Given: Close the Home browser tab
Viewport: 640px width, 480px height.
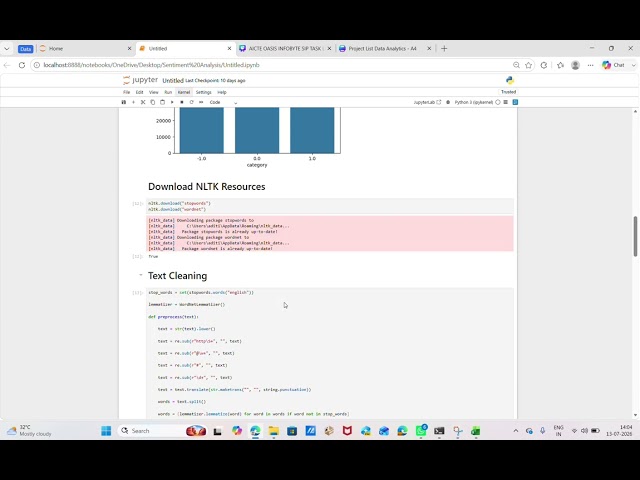Looking at the screenshot, I should pyautogui.click(x=129, y=48).
